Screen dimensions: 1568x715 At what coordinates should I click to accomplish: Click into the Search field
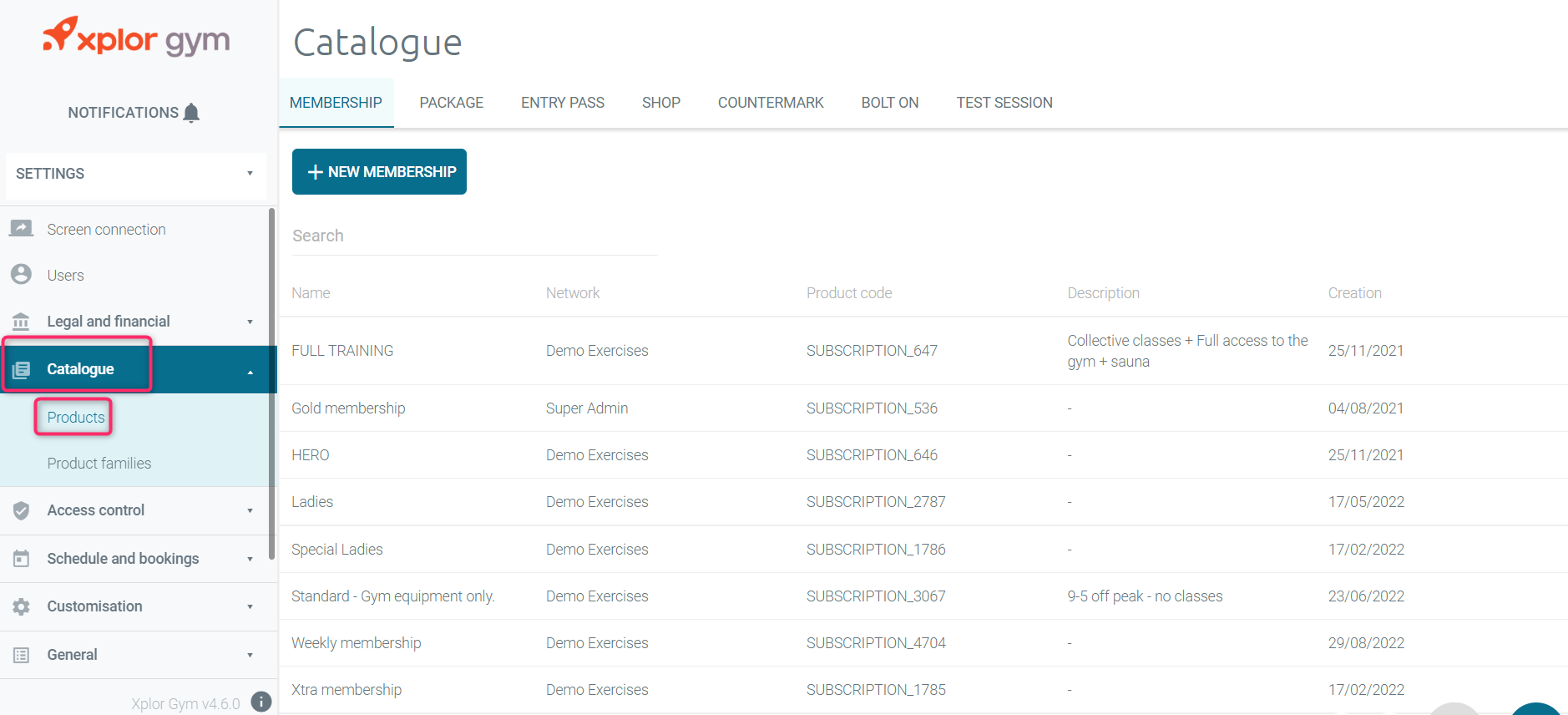coord(474,236)
